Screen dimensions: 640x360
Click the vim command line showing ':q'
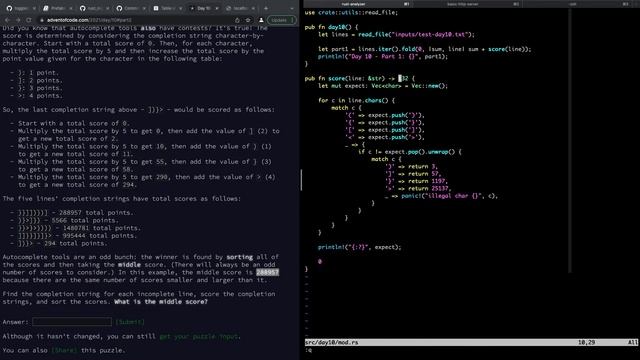[x=309, y=350]
